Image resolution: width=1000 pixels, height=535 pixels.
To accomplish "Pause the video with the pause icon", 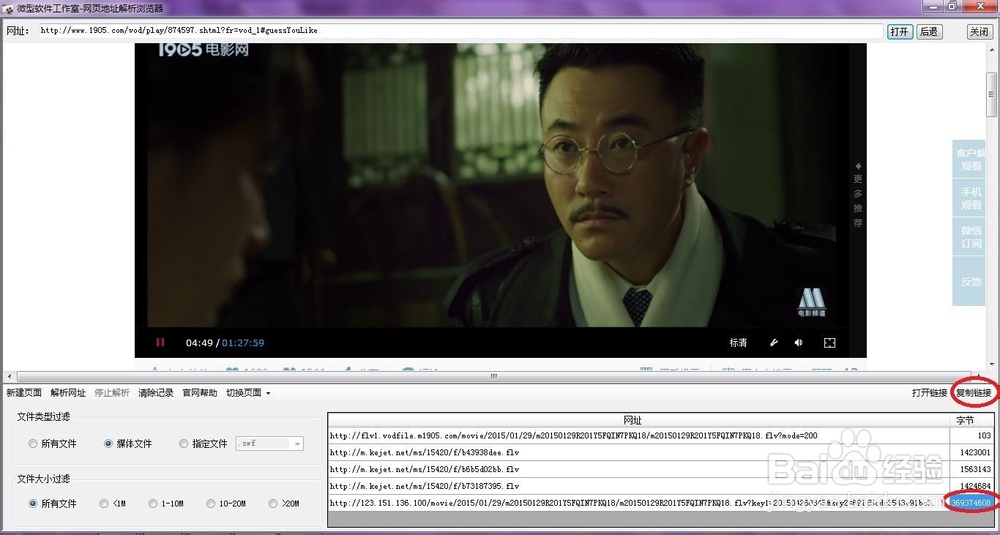I will click(x=160, y=342).
